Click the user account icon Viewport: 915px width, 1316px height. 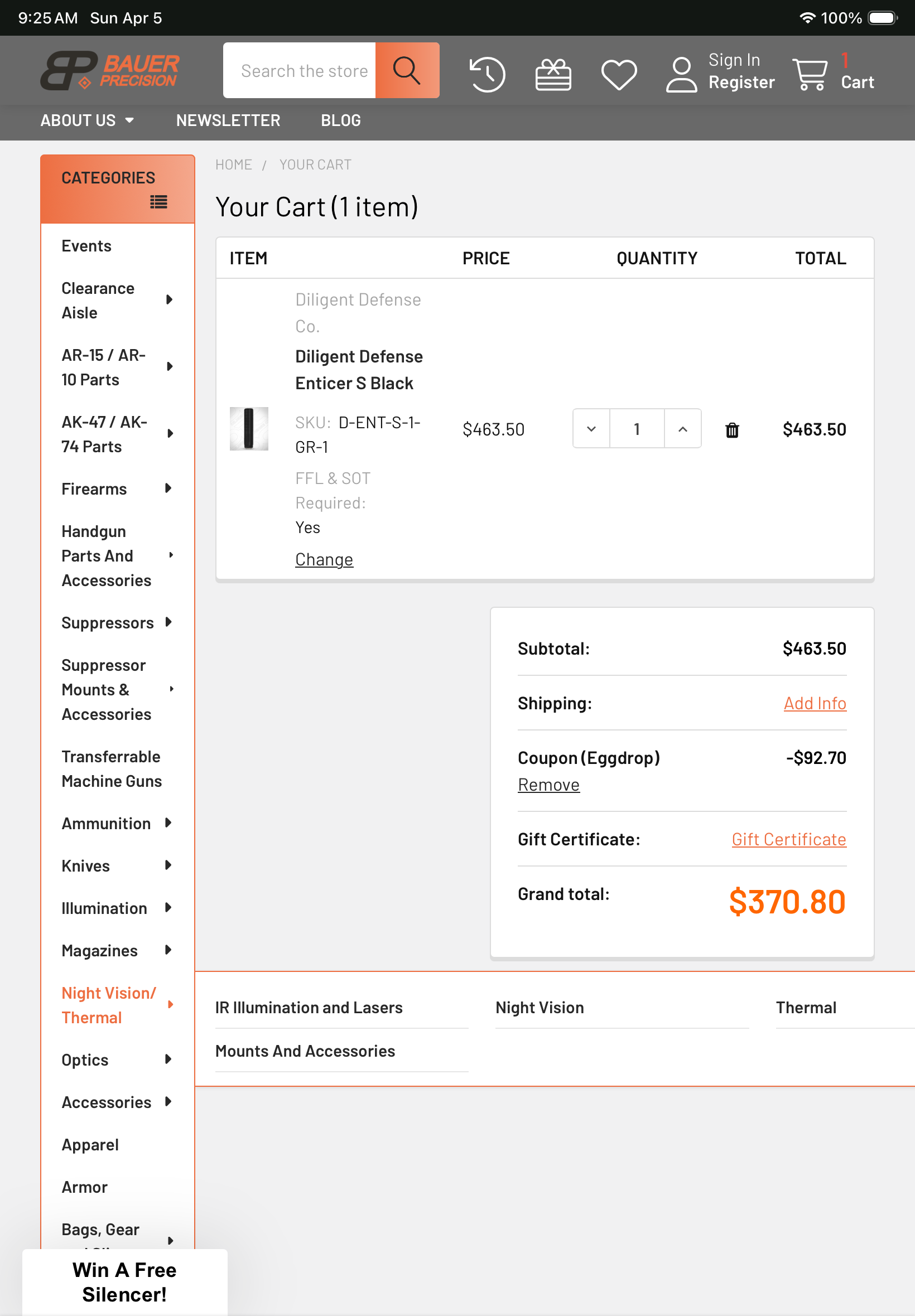(682, 75)
